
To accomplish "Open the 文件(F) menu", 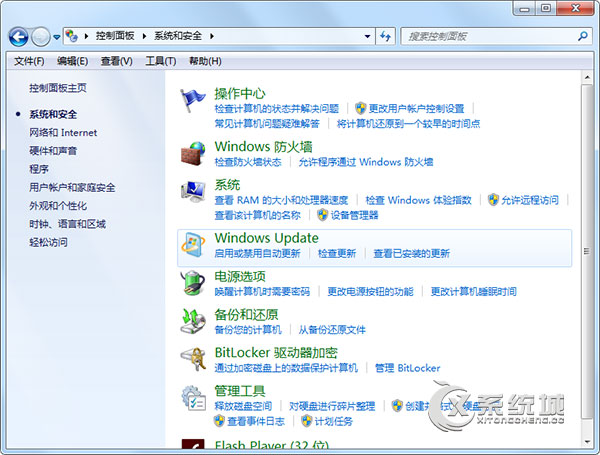I will 29,61.
